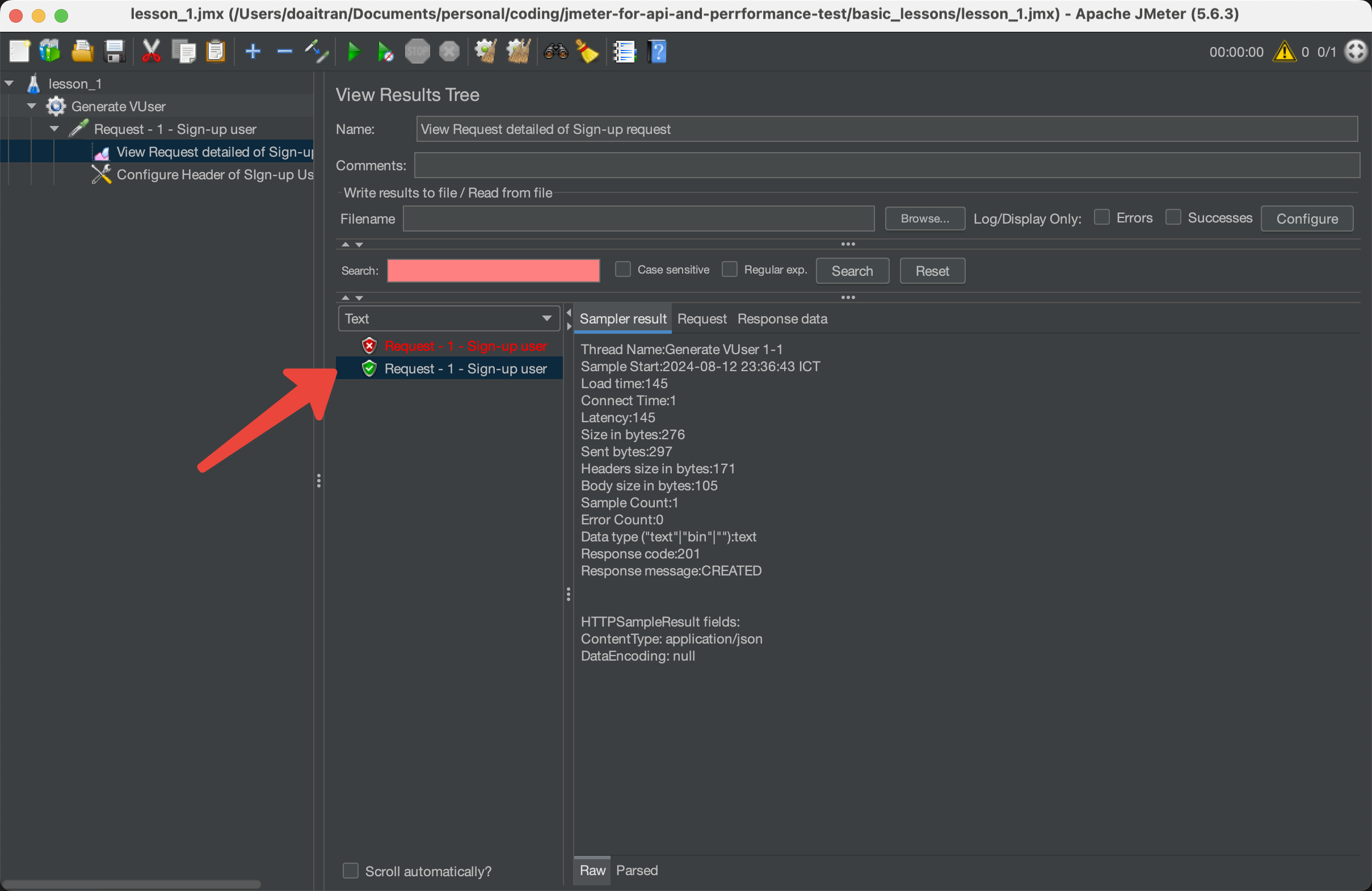Click the Copy icon in toolbar
Viewport: 1372px width, 891px height.
[x=184, y=52]
